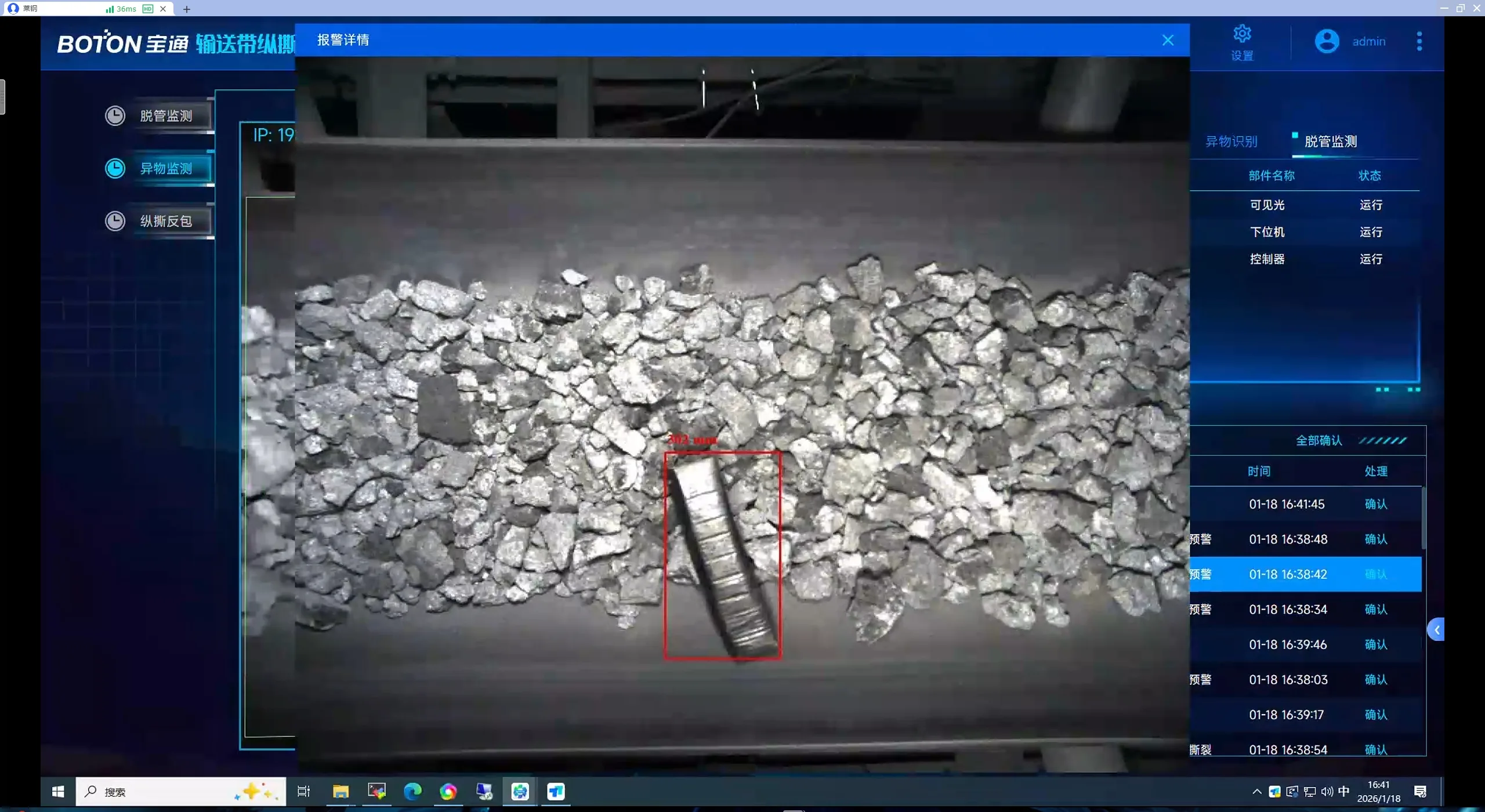
Task: Open the Windows Start menu
Action: point(58,792)
